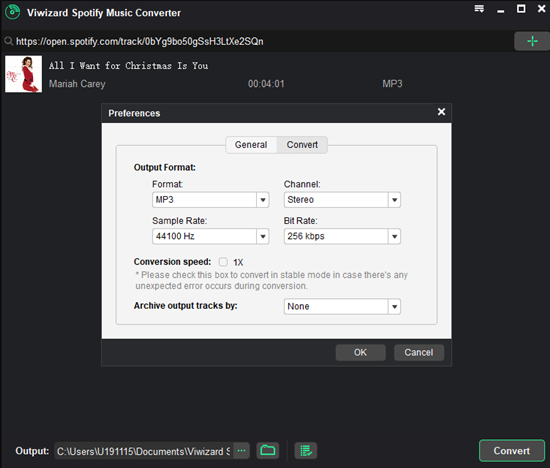This screenshot has width=550, height=468.
Task: Click the Output Format heading
Action: point(165,167)
